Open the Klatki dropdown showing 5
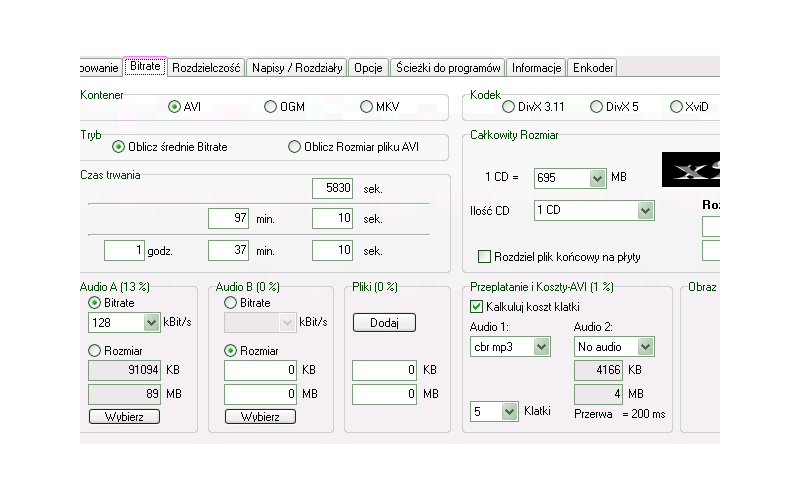Screen dimensions: 800x500 pyautogui.click(x=509, y=411)
